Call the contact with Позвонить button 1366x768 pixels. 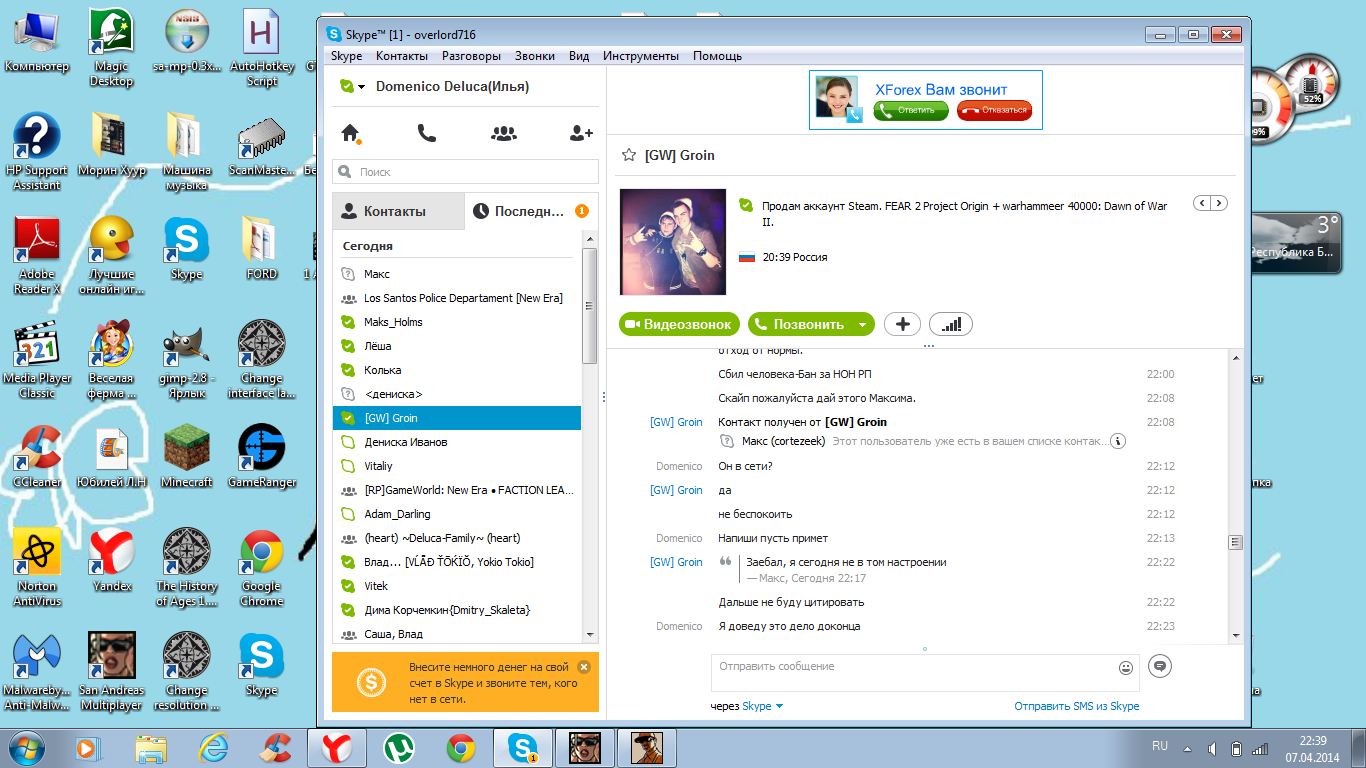pos(801,324)
